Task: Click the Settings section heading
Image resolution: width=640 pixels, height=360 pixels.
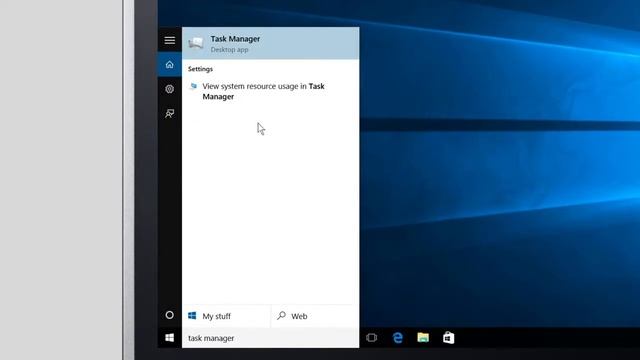Action: [200, 69]
